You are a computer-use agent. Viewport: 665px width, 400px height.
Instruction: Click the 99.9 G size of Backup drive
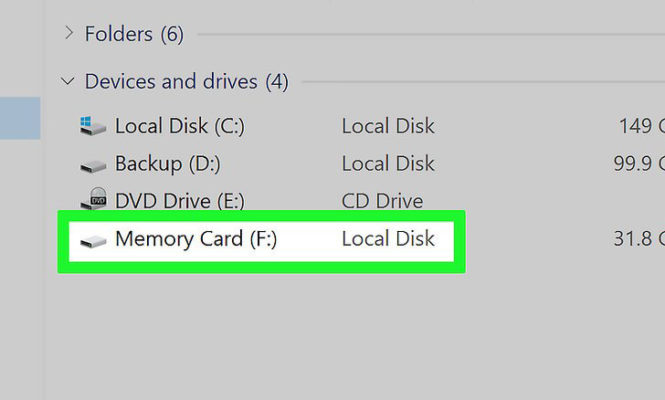click(638, 163)
